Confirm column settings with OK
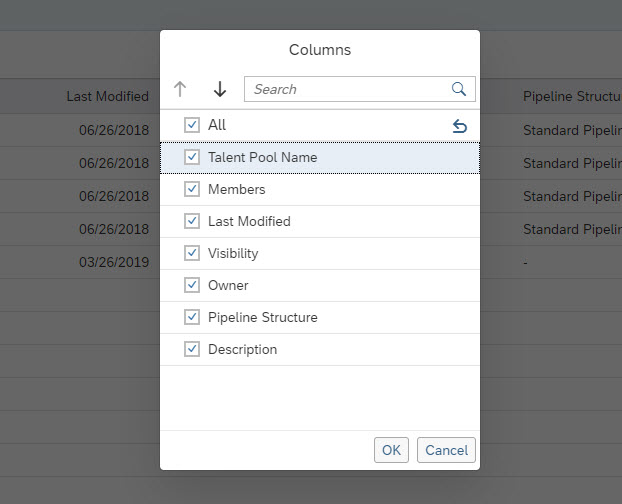The width and height of the screenshot is (622, 504). 391,450
